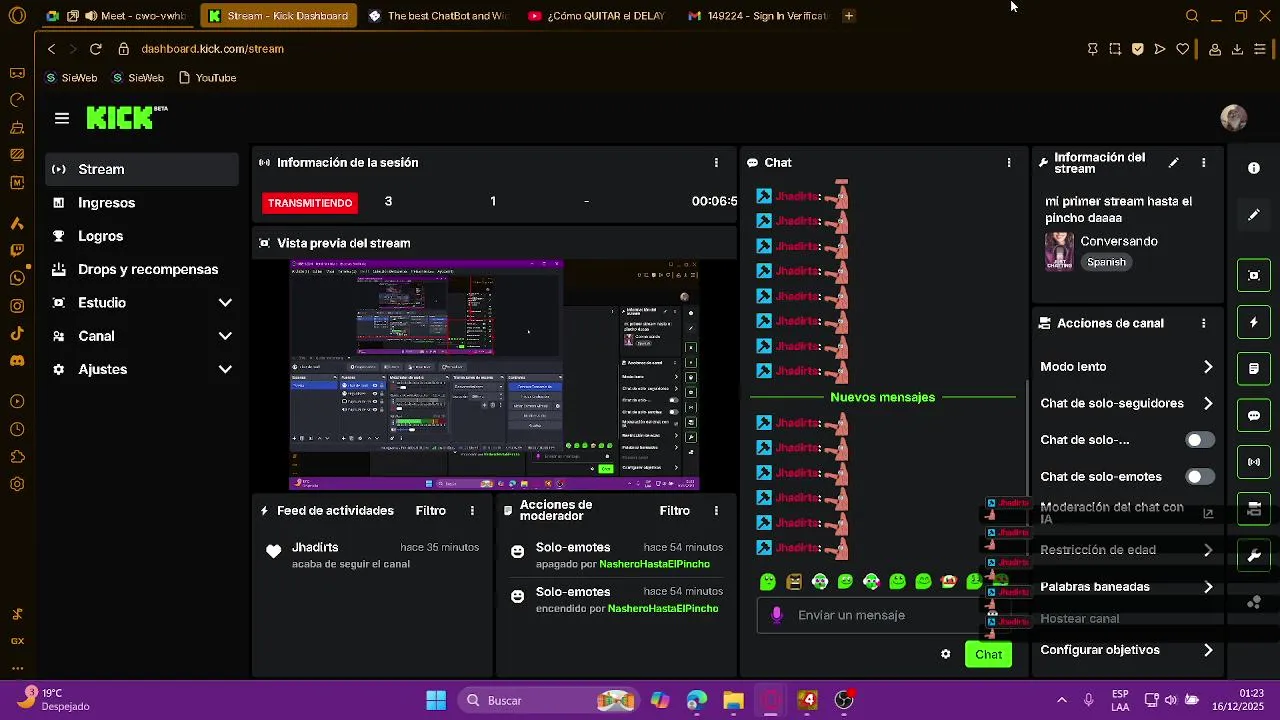Open Chat panel three-dot menu
The width and height of the screenshot is (1280, 720).
[x=1009, y=163]
